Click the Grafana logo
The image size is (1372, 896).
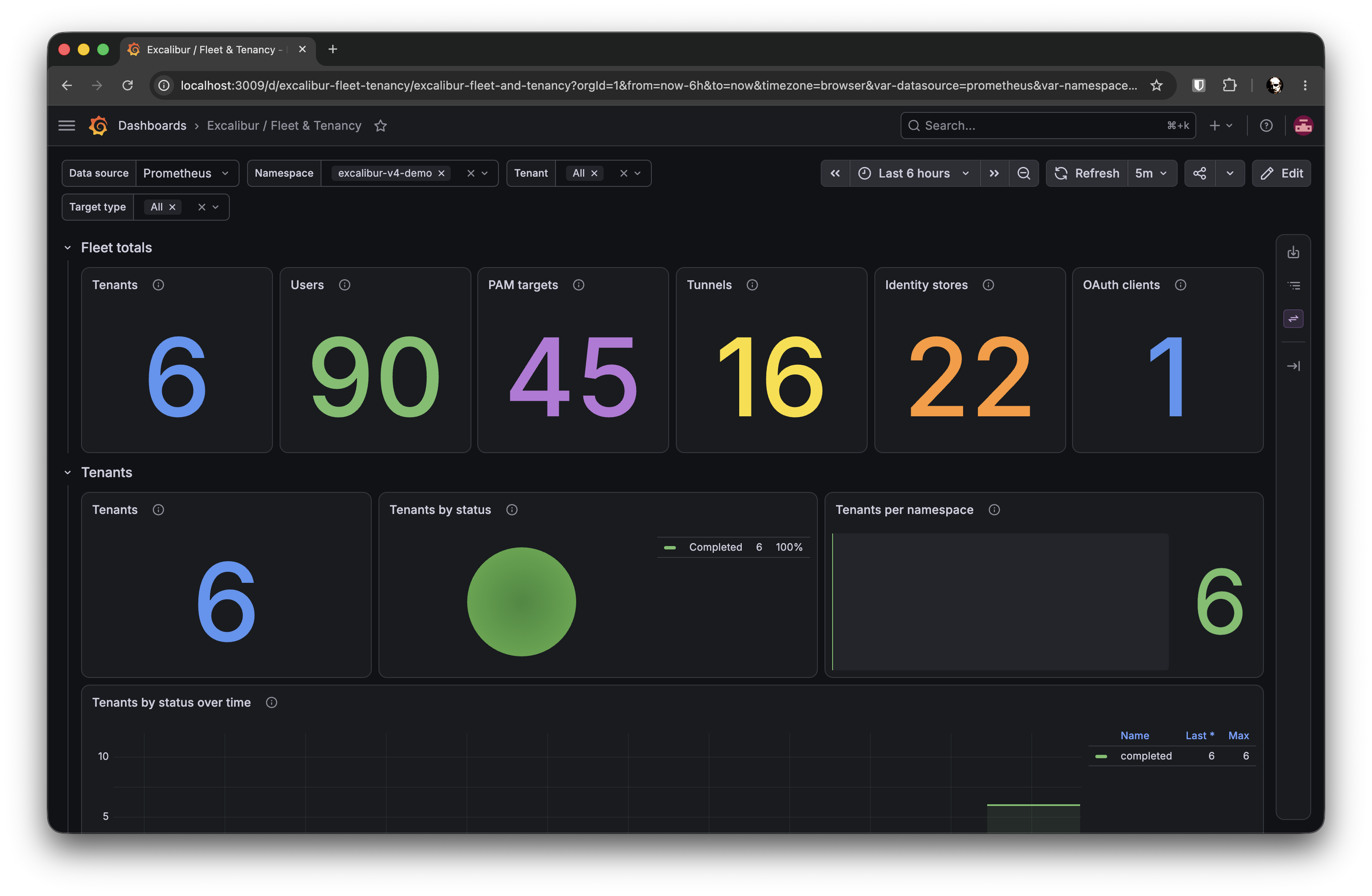coord(98,125)
